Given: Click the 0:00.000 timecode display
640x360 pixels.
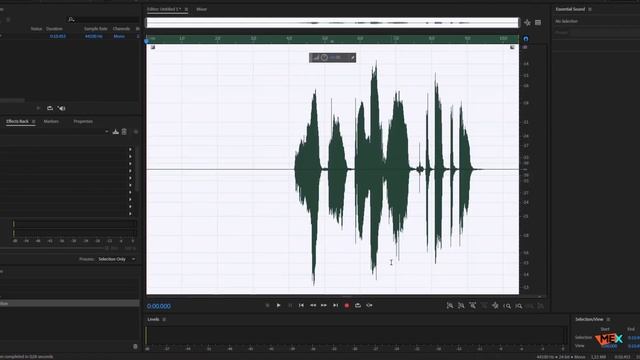Looking at the screenshot, I should pyautogui.click(x=159, y=306).
